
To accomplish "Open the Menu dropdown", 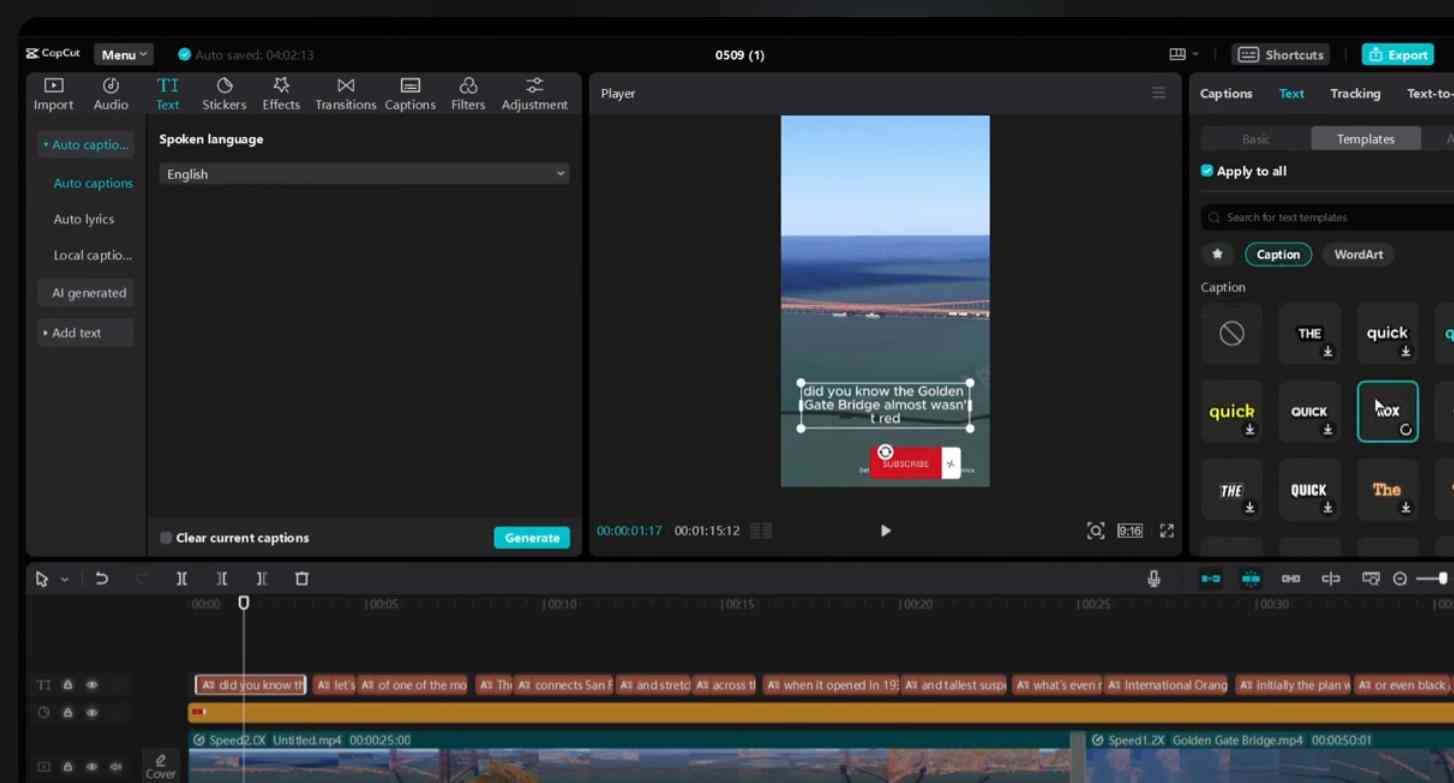I will click(x=123, y=54).
